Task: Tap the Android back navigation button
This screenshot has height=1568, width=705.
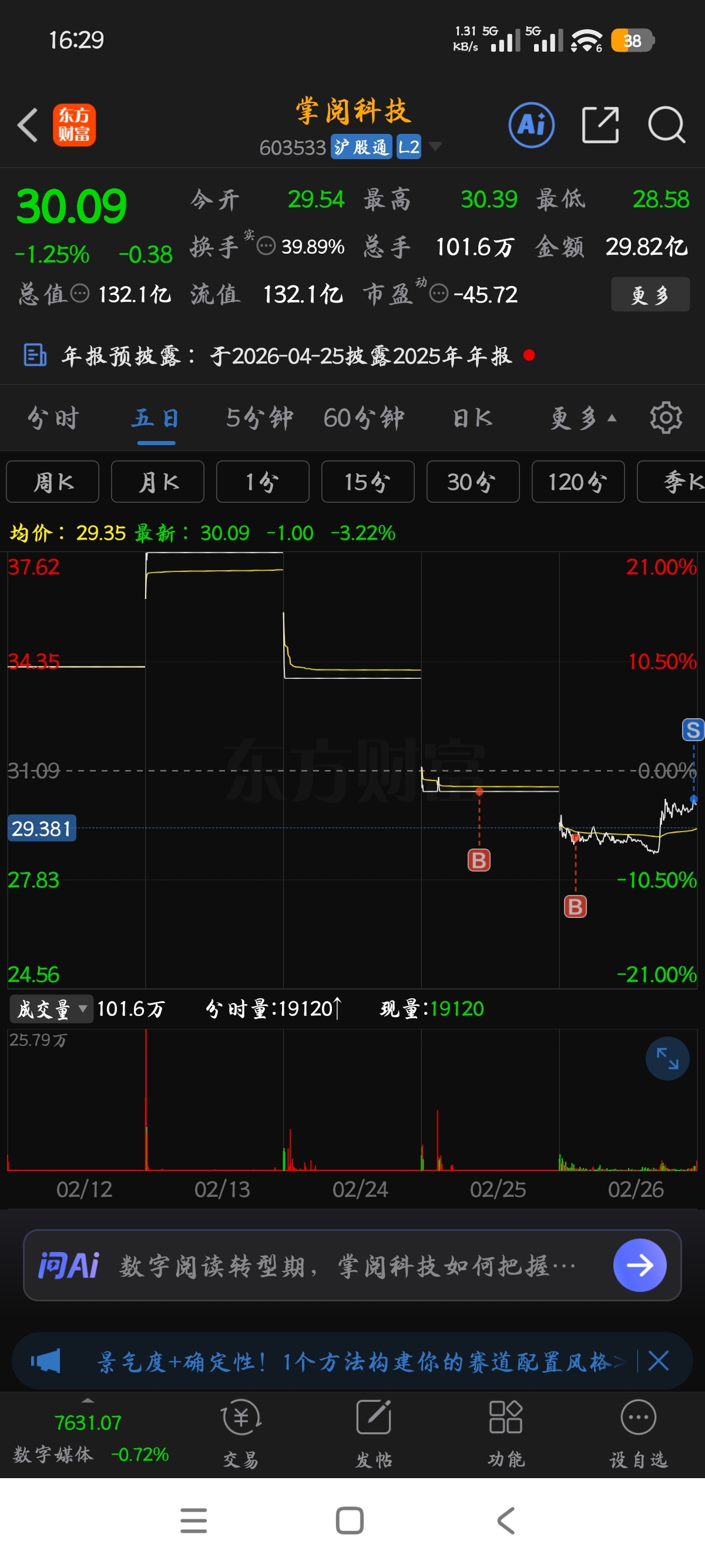Action: (x=506, y=1520)
